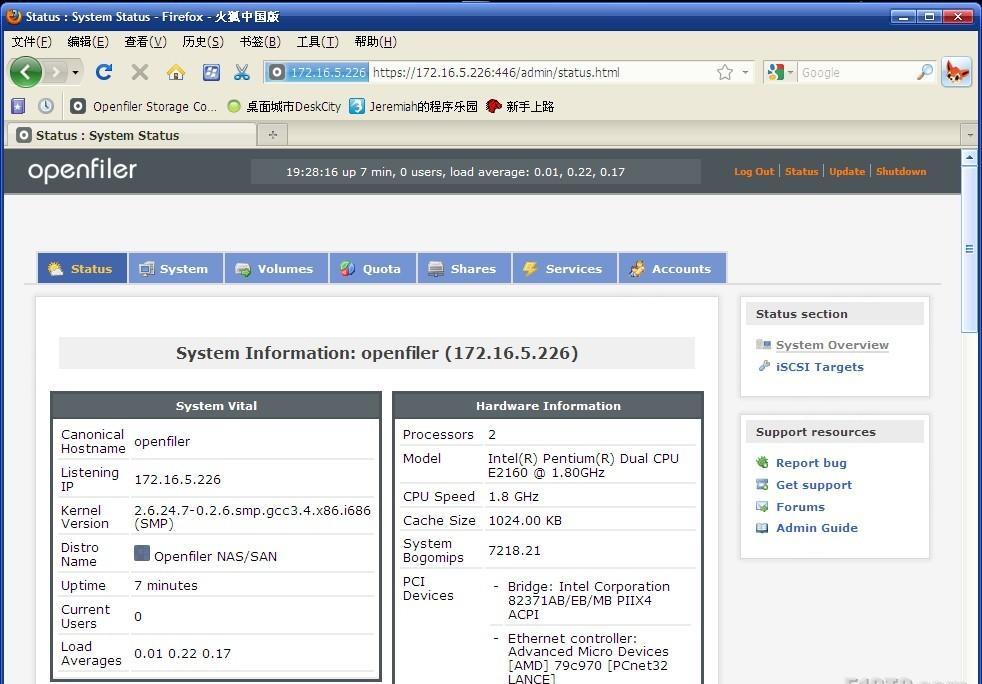Open the Forums link

800,507
